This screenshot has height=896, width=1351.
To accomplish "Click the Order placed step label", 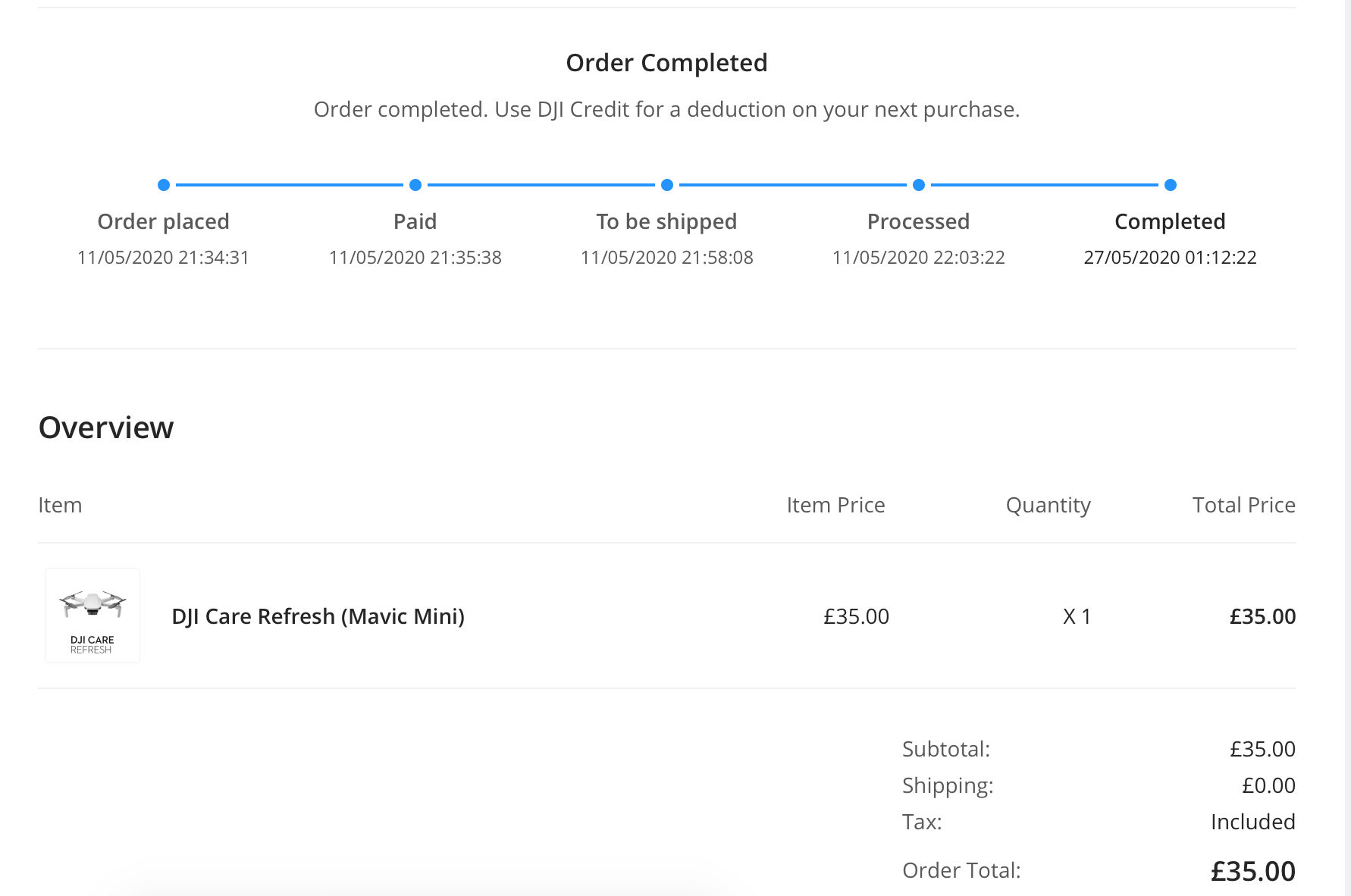I will (163, 221).
